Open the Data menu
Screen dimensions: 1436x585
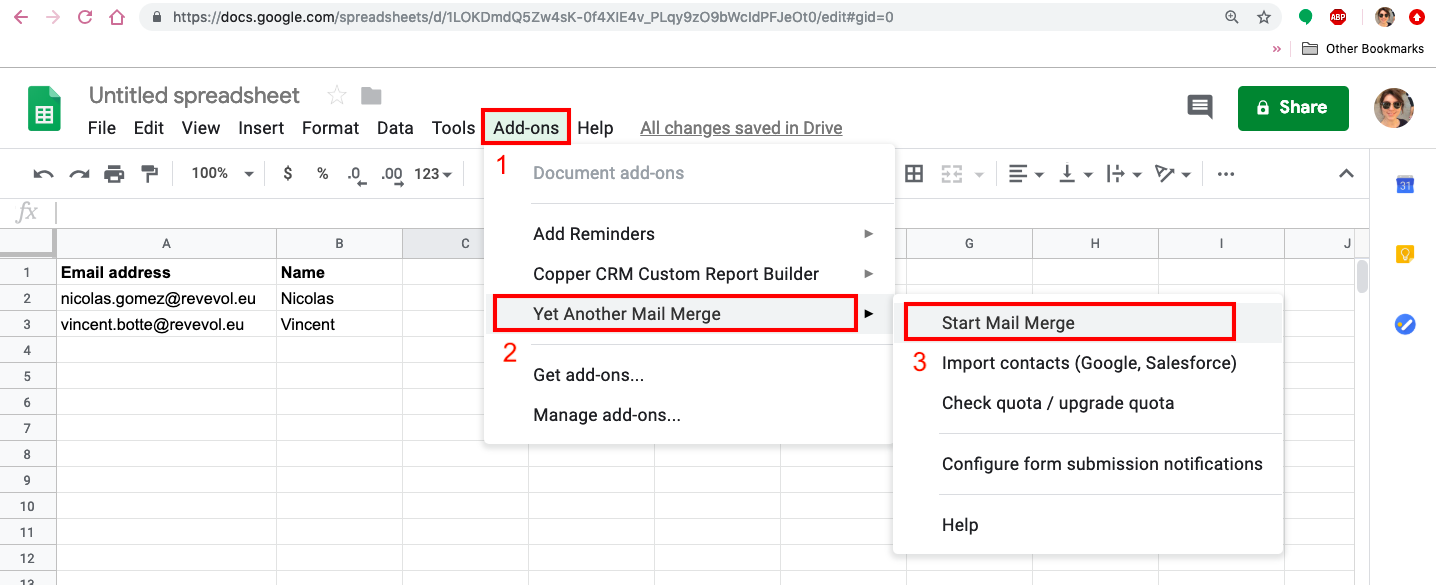pyautogui.click(x=395, y=128)
